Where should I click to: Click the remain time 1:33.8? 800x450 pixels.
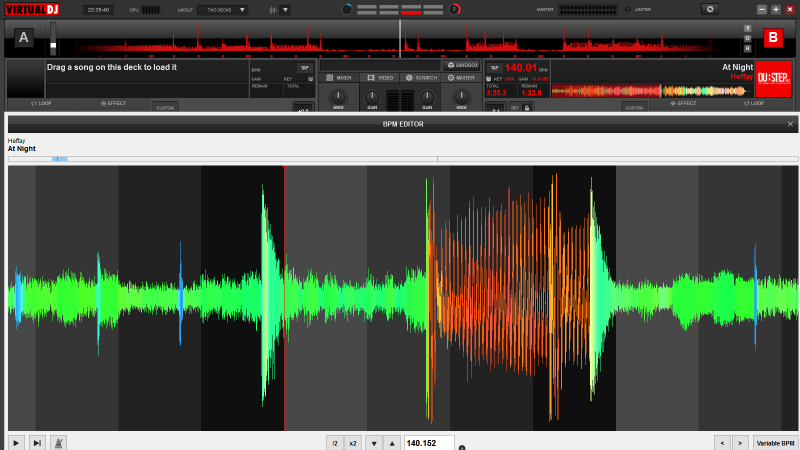point(531,93)
